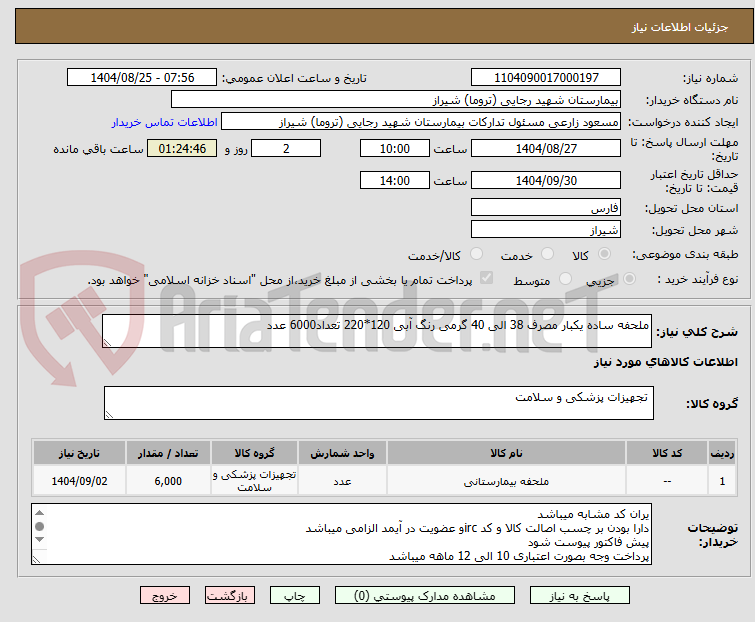The height and width of the screenshot is (622, 755).
Task: Click the goods group textarea 'تجهیزات پزشکی و سلامت'
Action: [x=379, y=403]
